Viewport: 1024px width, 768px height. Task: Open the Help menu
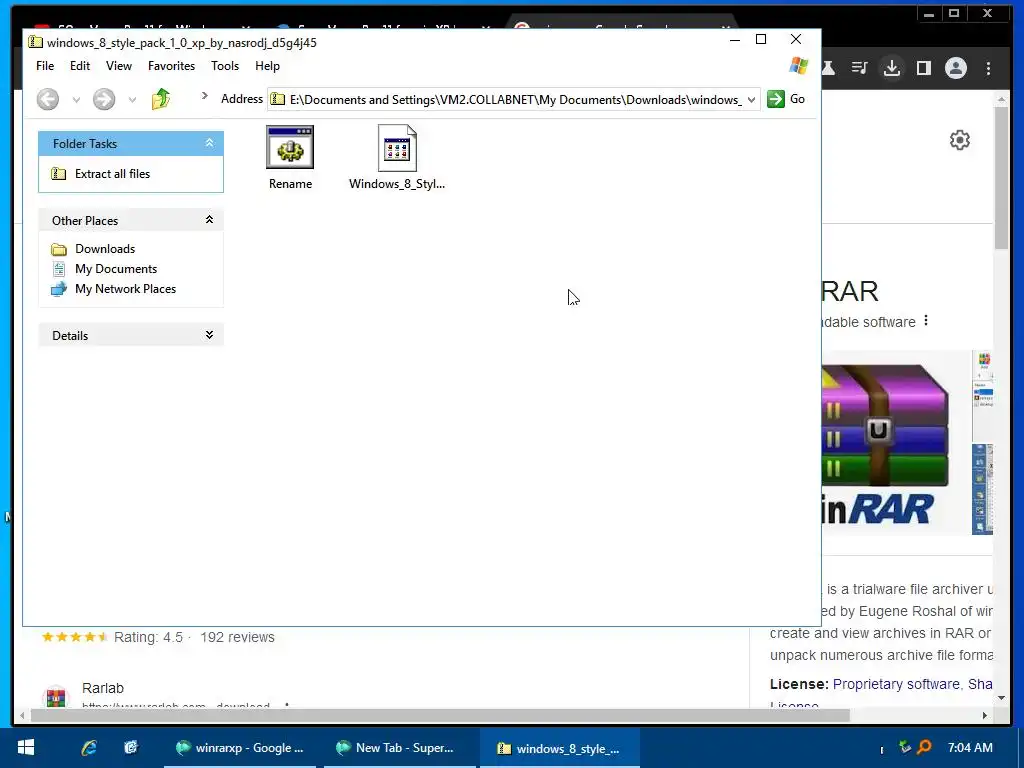[267, 66]
